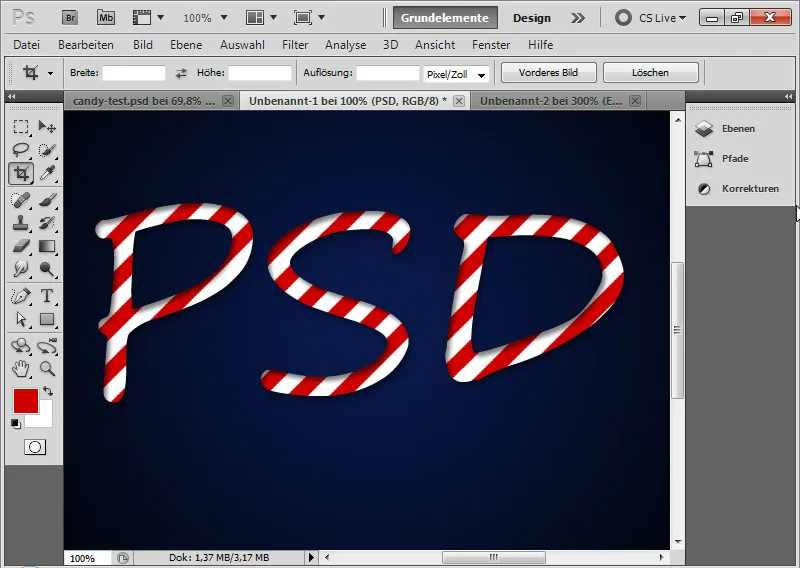800x568 pixels.
Task: Swap width and height values
Action: (181, 73)
